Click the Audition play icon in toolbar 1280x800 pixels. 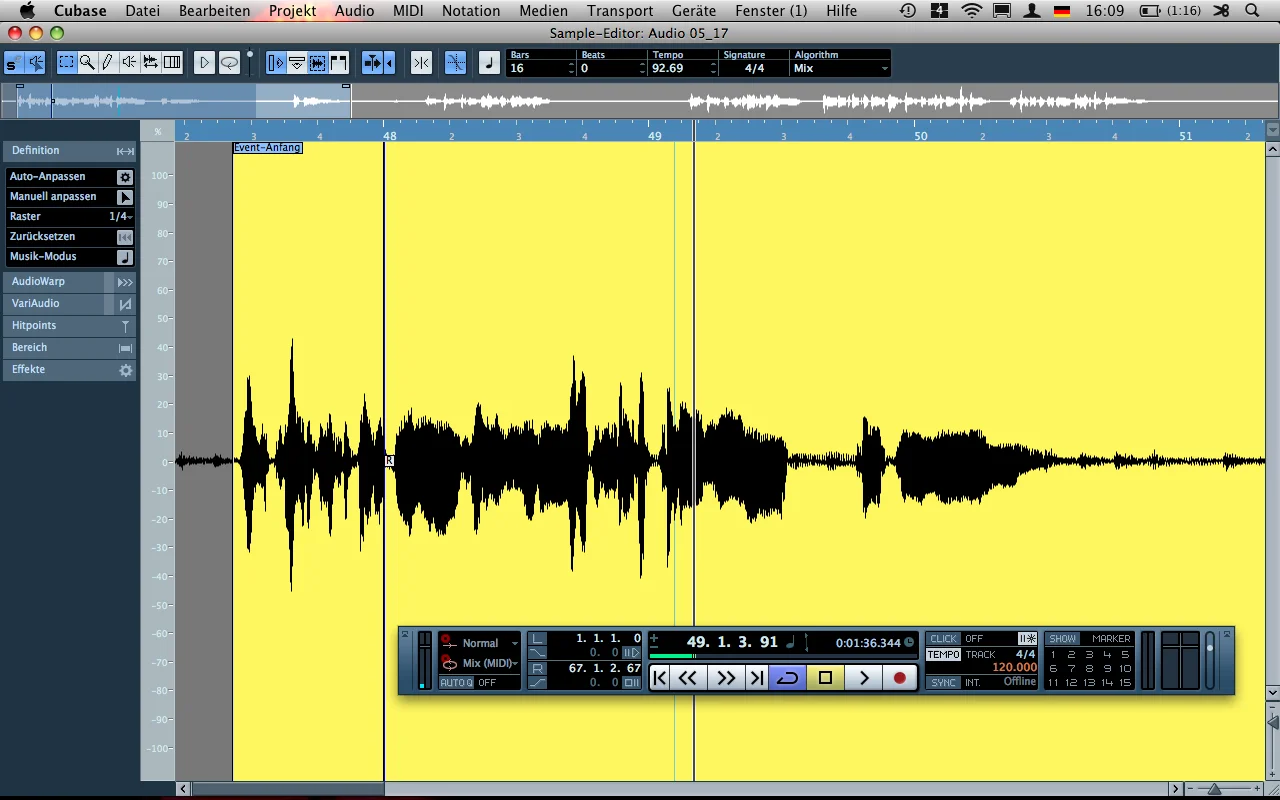tap(204, 63)
